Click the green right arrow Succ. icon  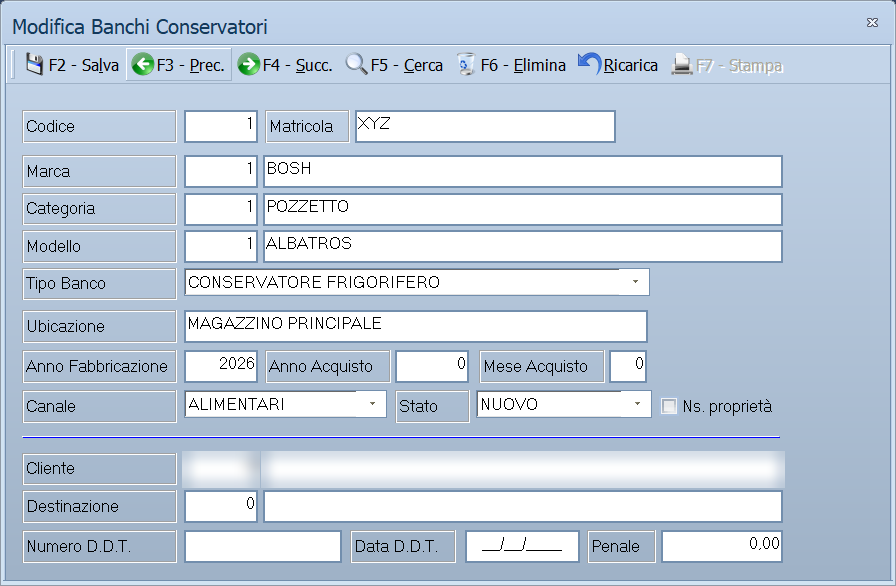tap(249, 65)
